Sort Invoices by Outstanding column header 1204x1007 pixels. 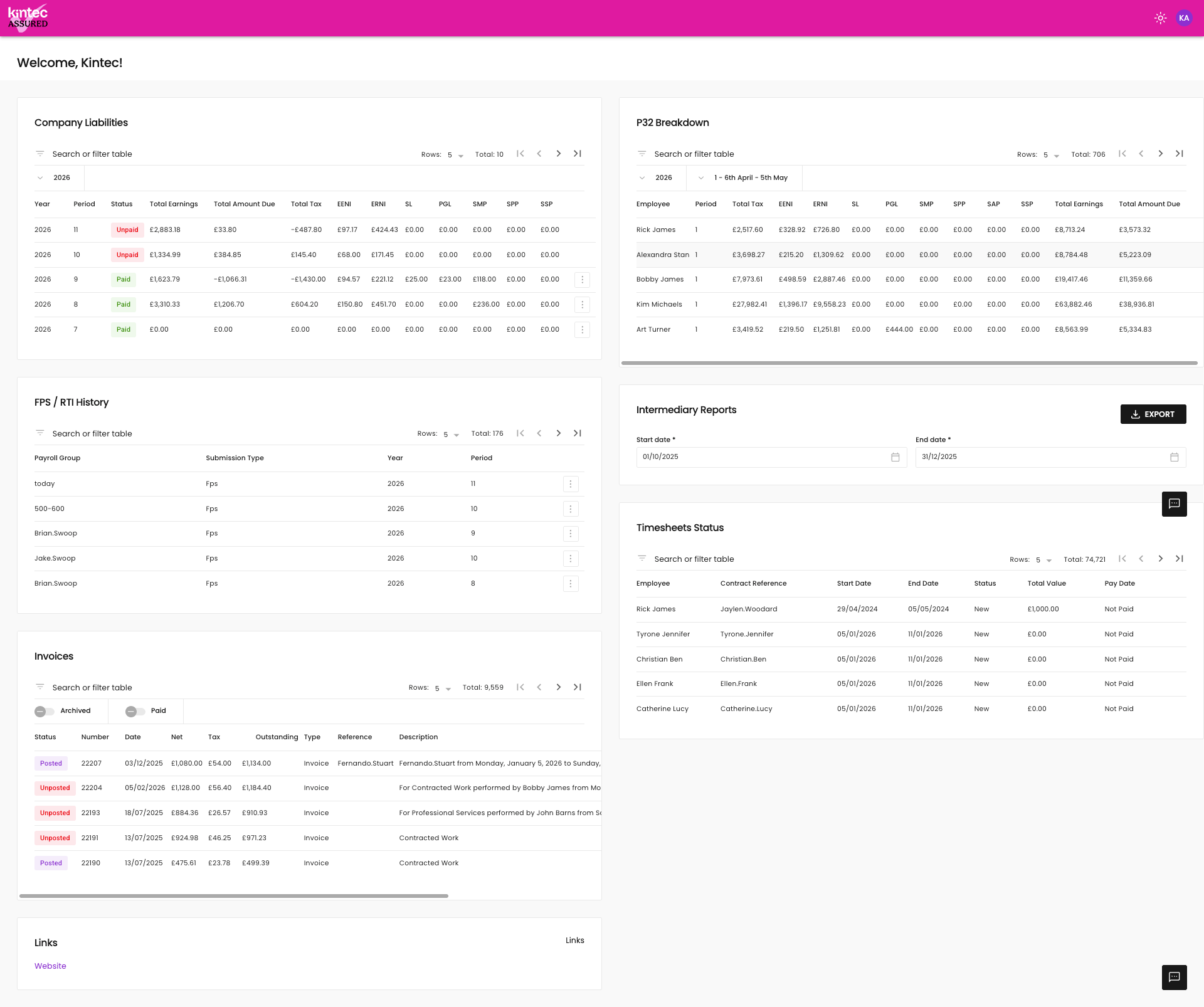277,737
